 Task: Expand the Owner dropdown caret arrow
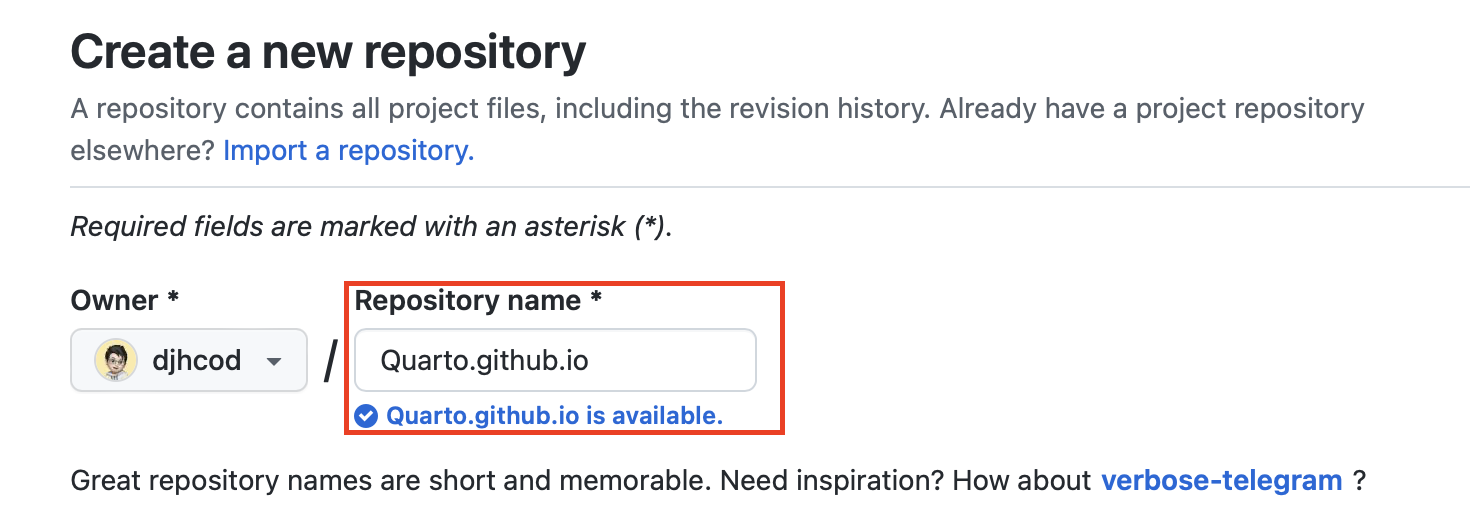[274, 362]
